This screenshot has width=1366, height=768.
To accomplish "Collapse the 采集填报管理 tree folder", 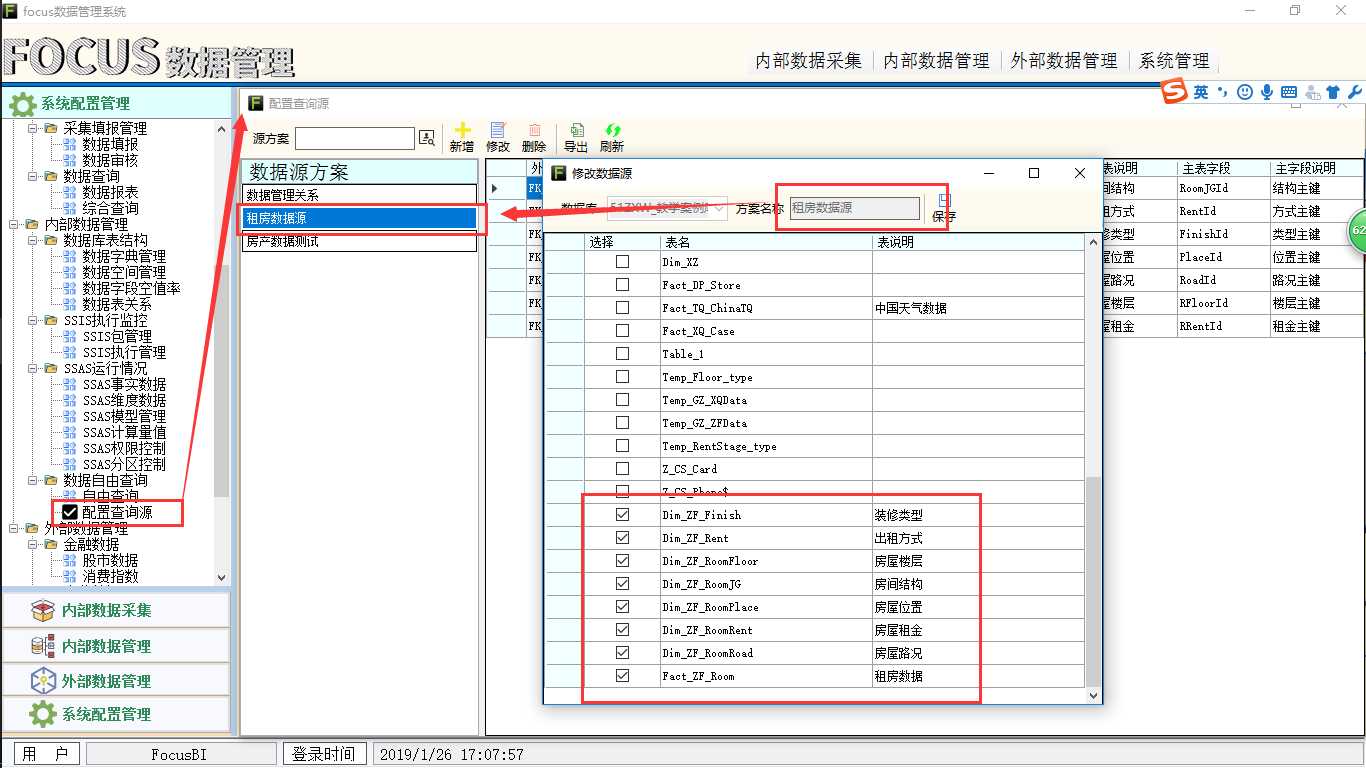I will [x=32, y=128].
